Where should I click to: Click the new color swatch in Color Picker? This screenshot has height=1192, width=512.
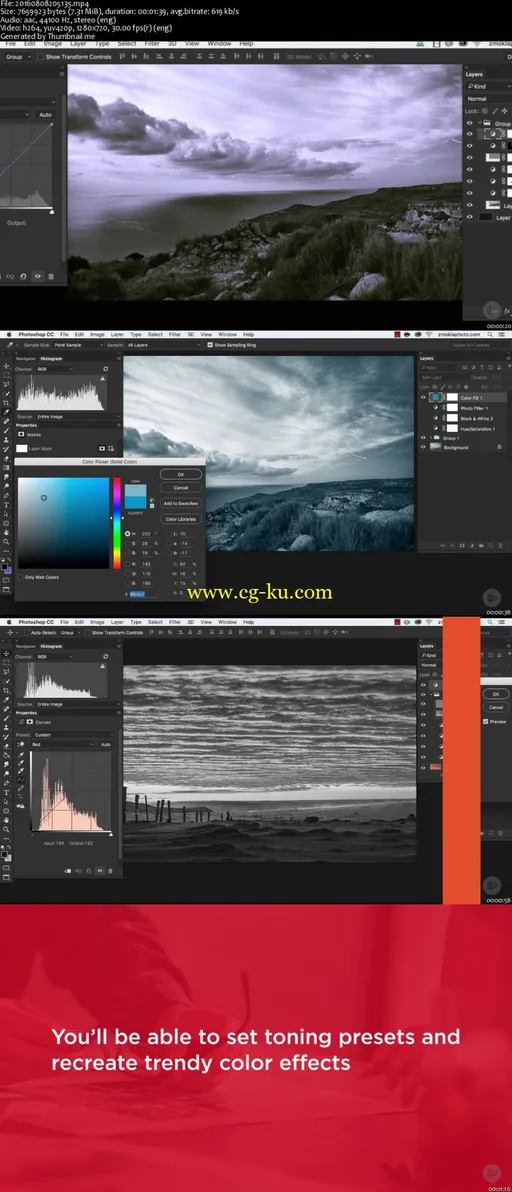(x=135, y=490)
